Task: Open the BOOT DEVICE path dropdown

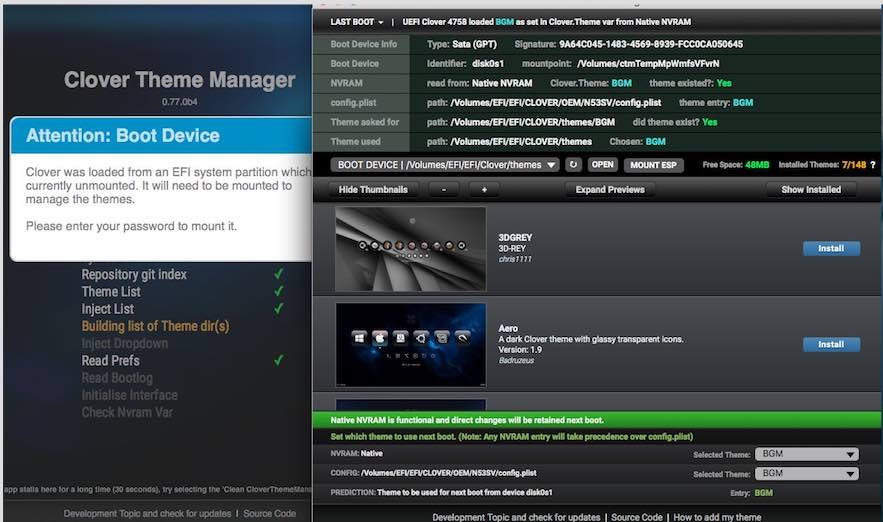Action: (x=445, y=165)
